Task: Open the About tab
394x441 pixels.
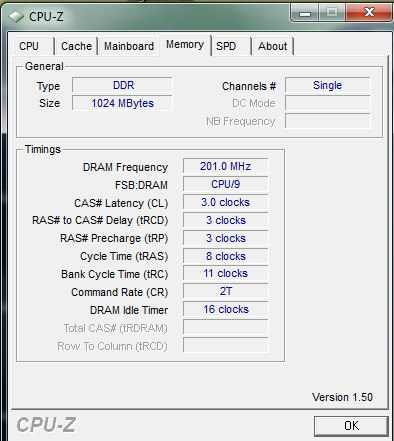Action: click(x=273, y=46)
